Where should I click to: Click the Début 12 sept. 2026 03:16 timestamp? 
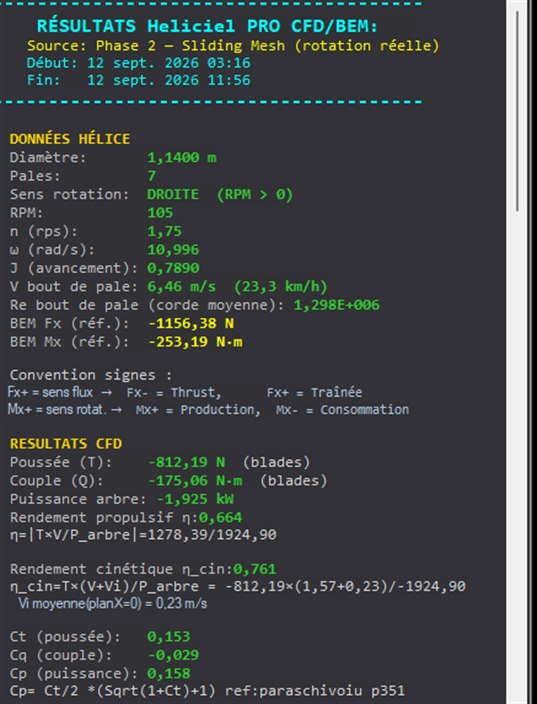(x=138, y=62)
